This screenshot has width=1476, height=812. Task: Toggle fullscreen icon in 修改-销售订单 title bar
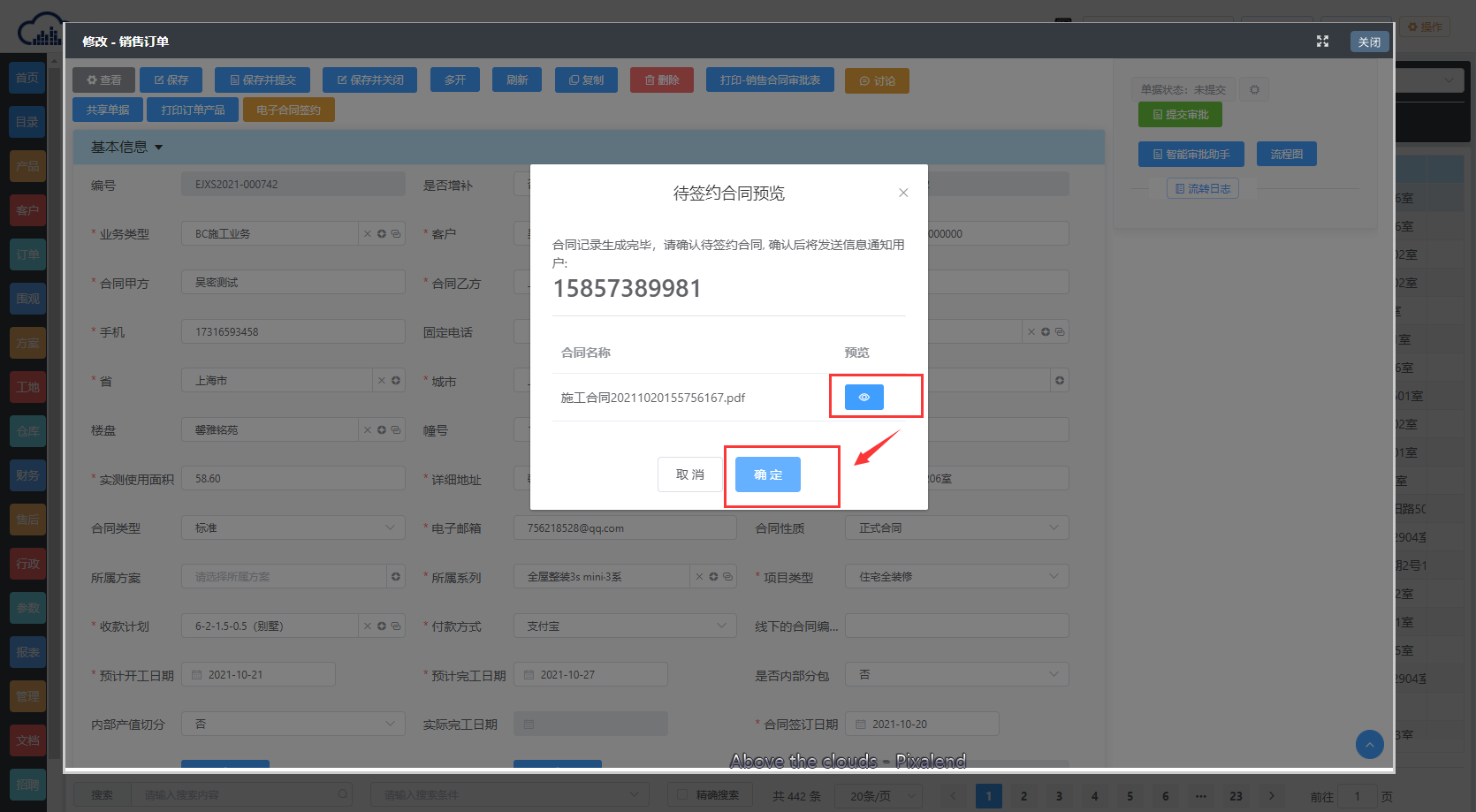[1322, 42]
